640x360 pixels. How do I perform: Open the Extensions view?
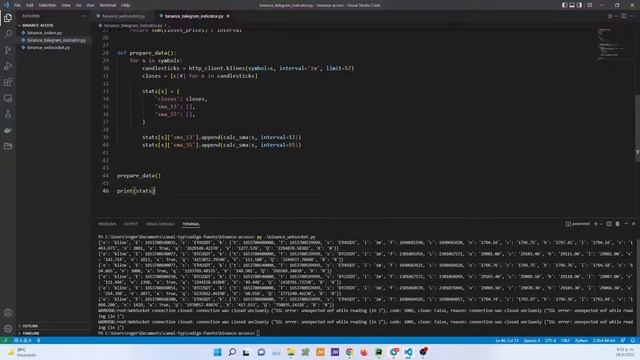[8, 82]
